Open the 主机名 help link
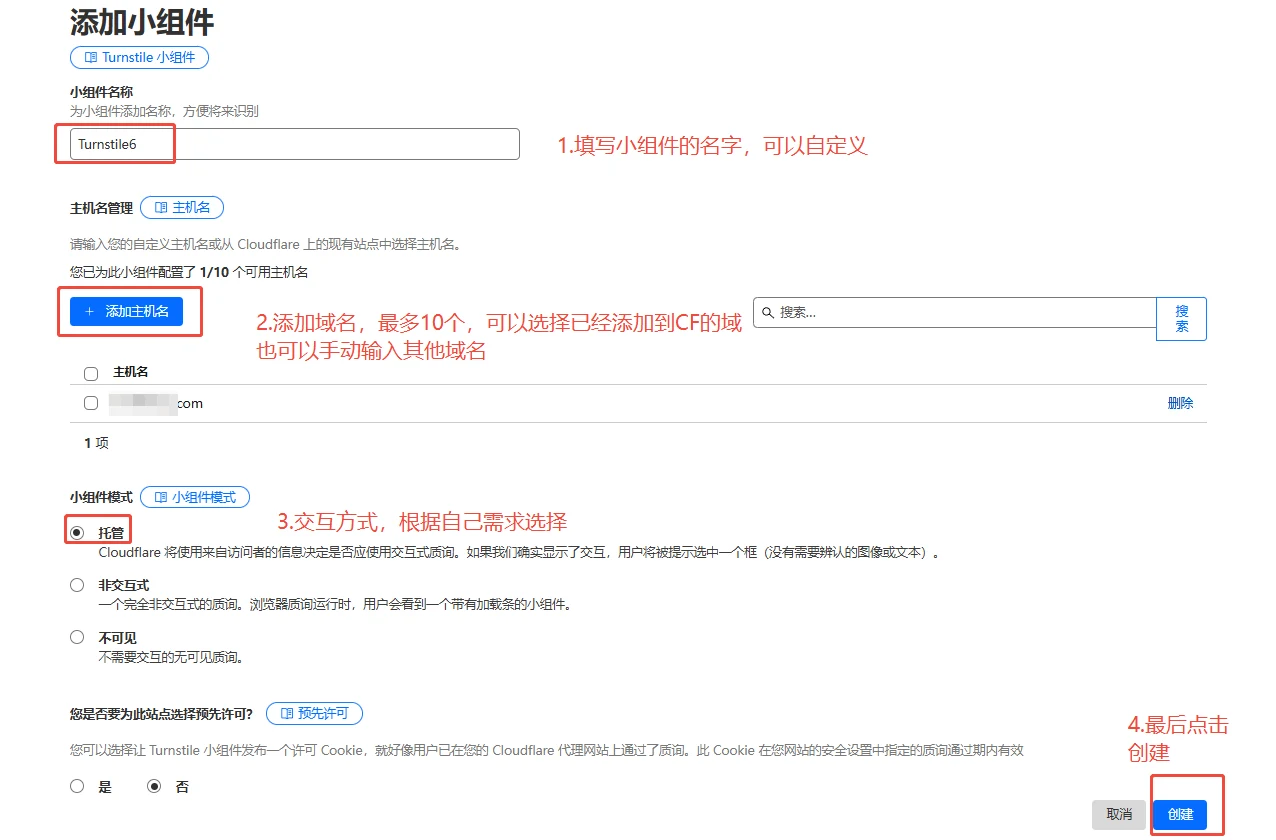 click(x=182, y=207)
